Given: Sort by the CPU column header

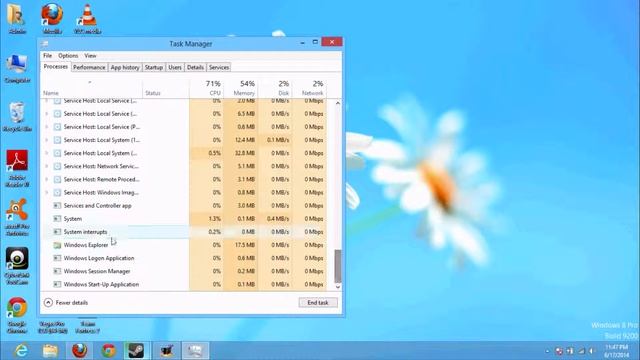Looking at the screenshot, I should pyautogui.click(x=207, y=88).
